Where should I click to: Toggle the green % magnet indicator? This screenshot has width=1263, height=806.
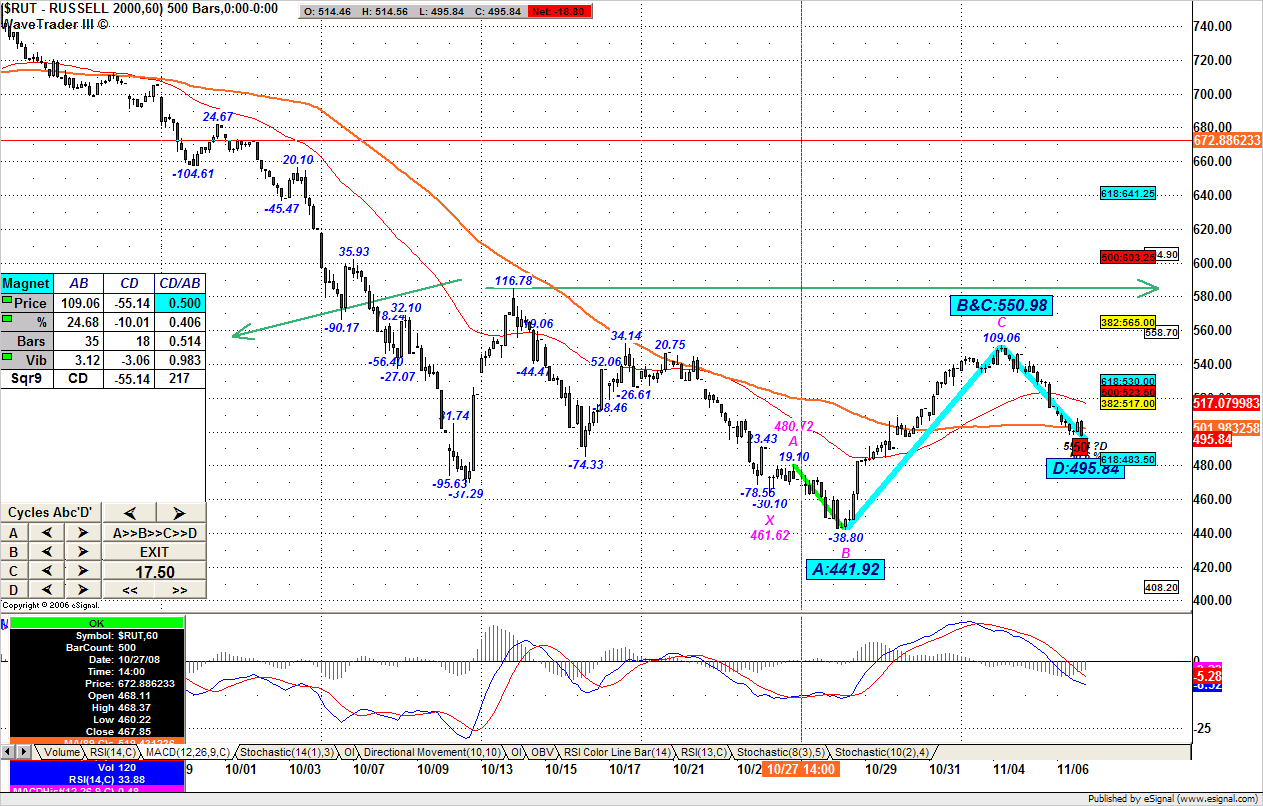tap(7, 320)
